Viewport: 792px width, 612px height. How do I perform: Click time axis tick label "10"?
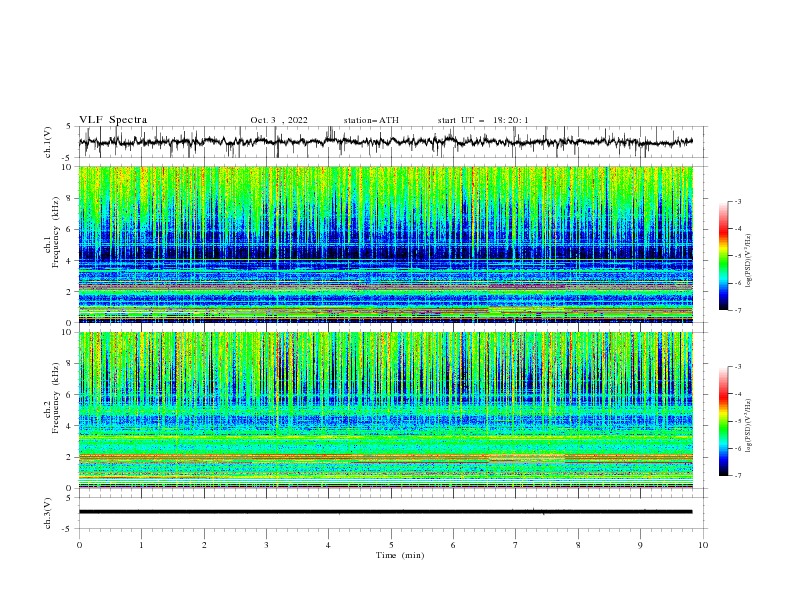point(703,545)
